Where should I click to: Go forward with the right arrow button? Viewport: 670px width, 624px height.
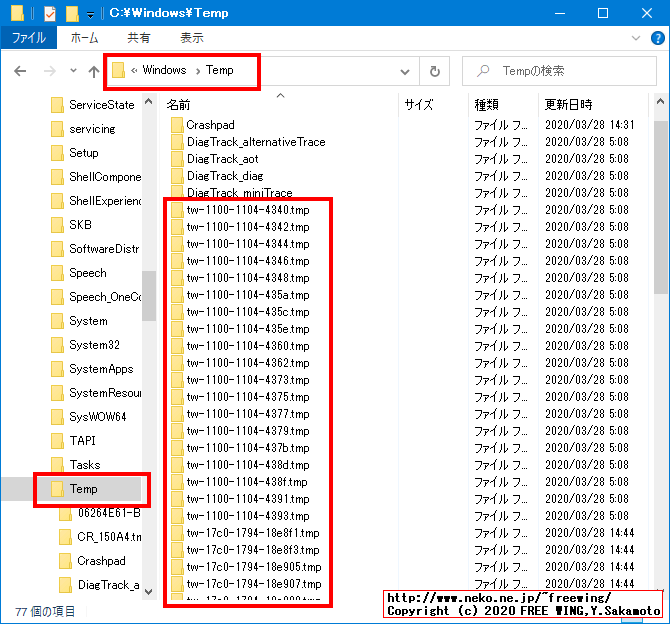coord(50,71)
